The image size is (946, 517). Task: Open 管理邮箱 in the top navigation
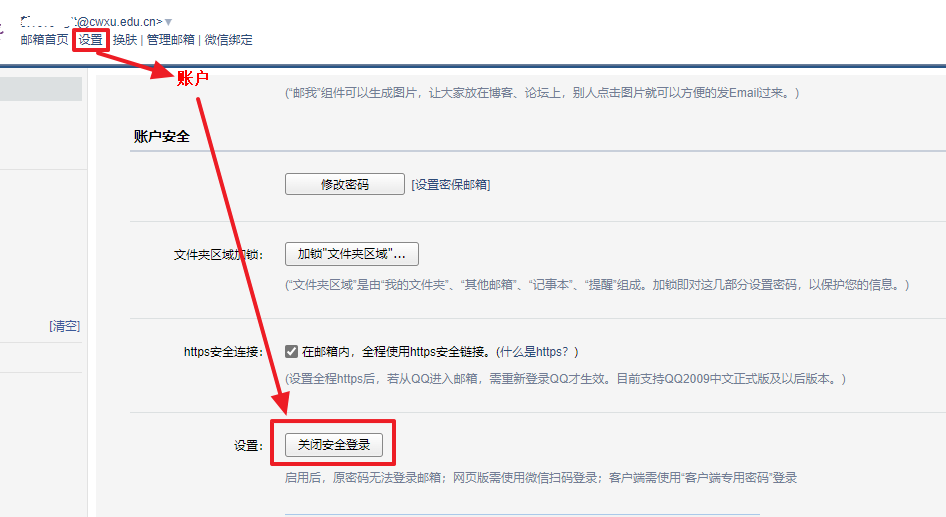pyautogui.click(x=171, y=40)
